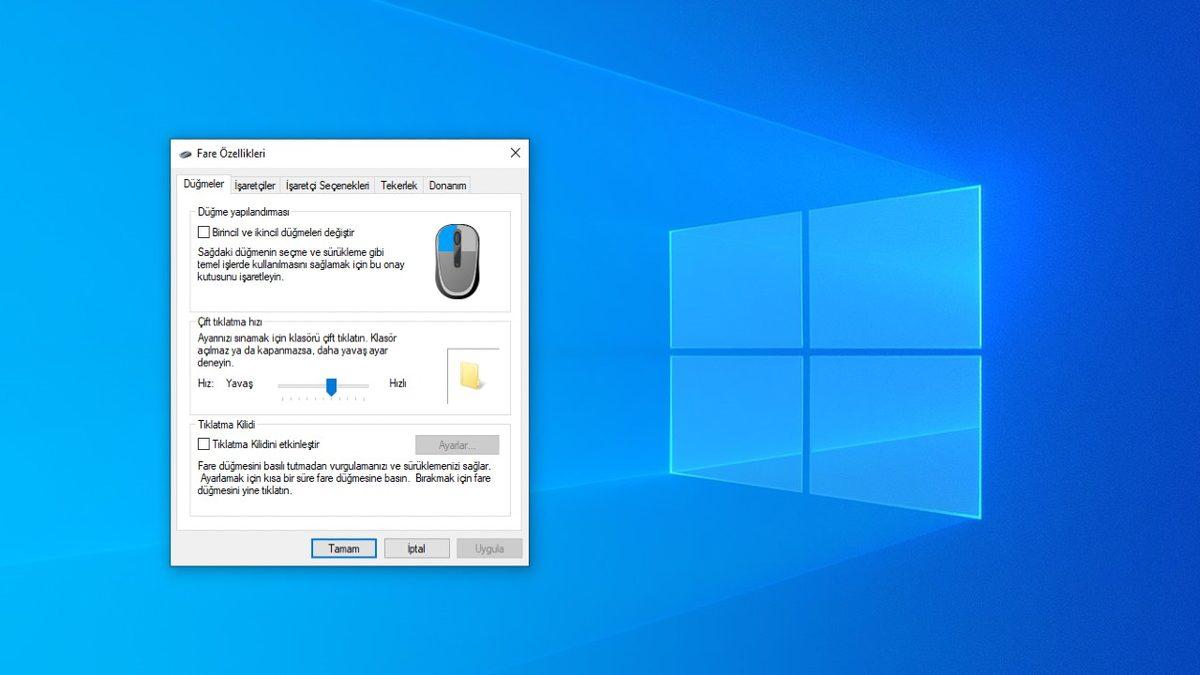Select the Tekerlek tab
The image size is (1200, 675).
(398, 185)
